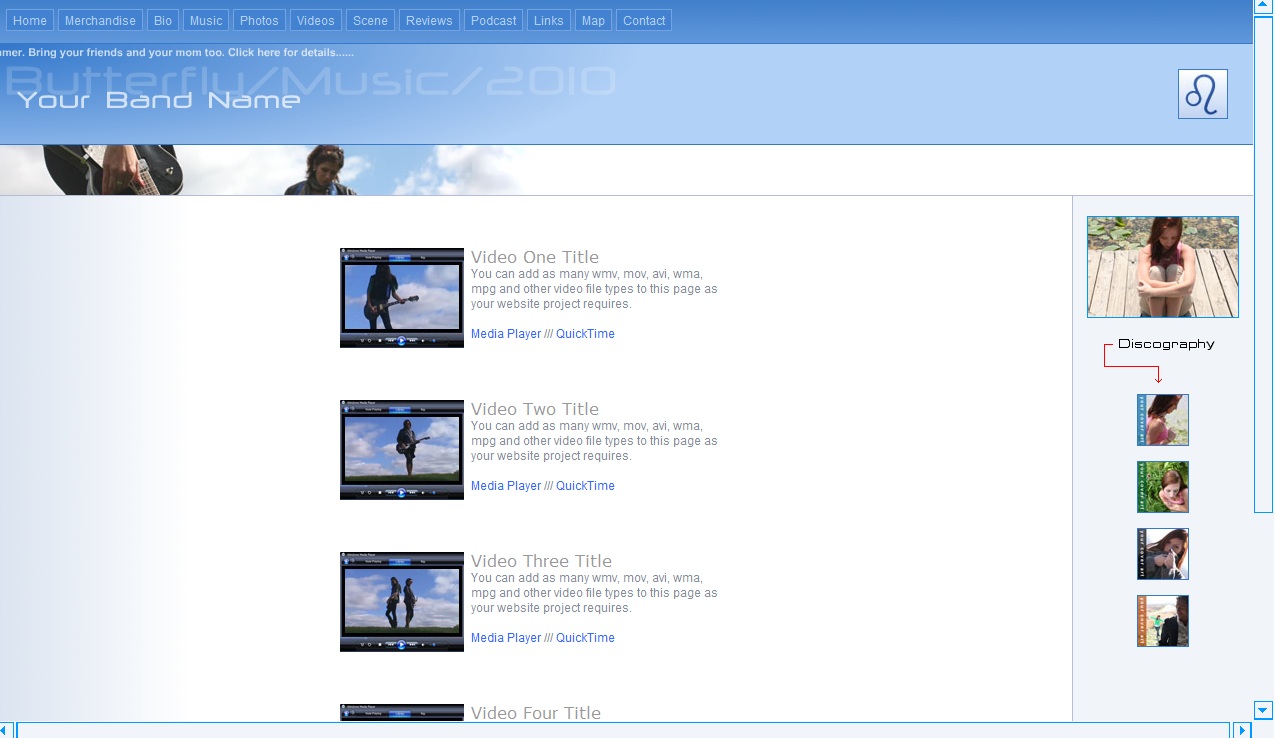Click the vertical scrollbar down arrow

1264,710
